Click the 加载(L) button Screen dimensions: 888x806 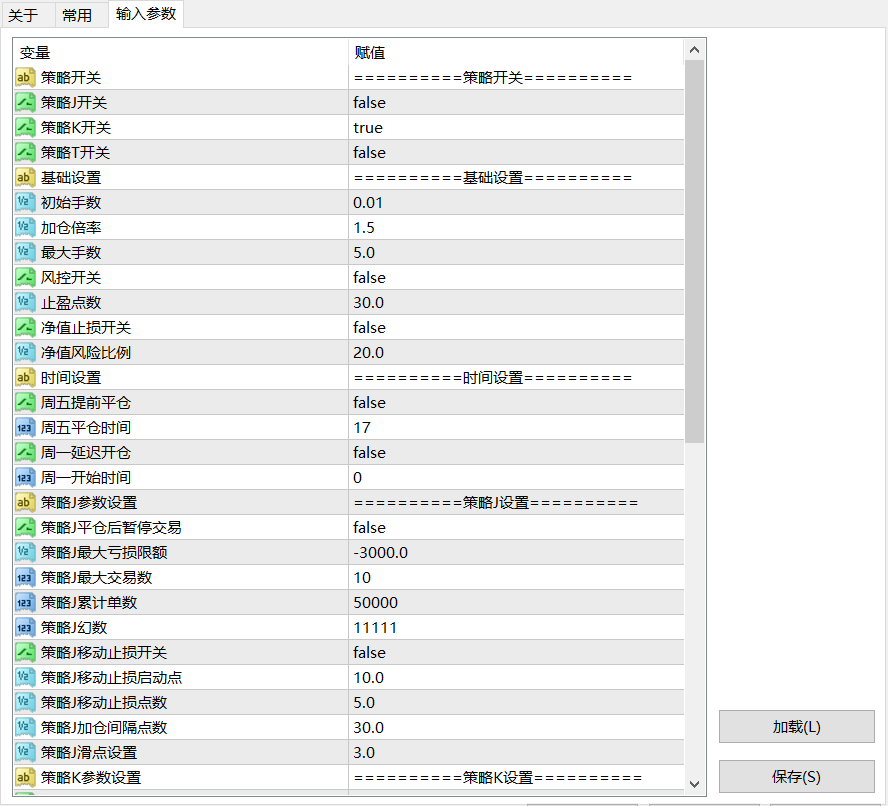coord(796,727)
